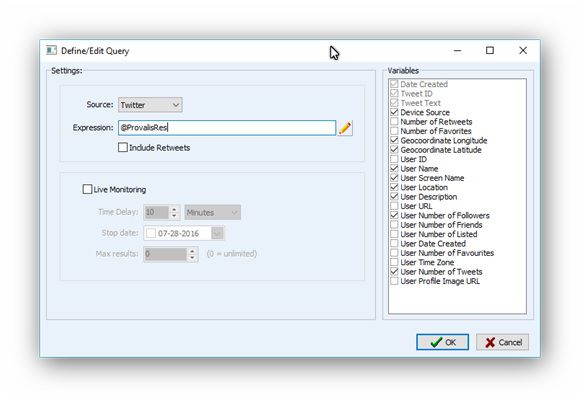Click the pencil expression editor icon
This screenshot has width=580, height=397.
345,128
